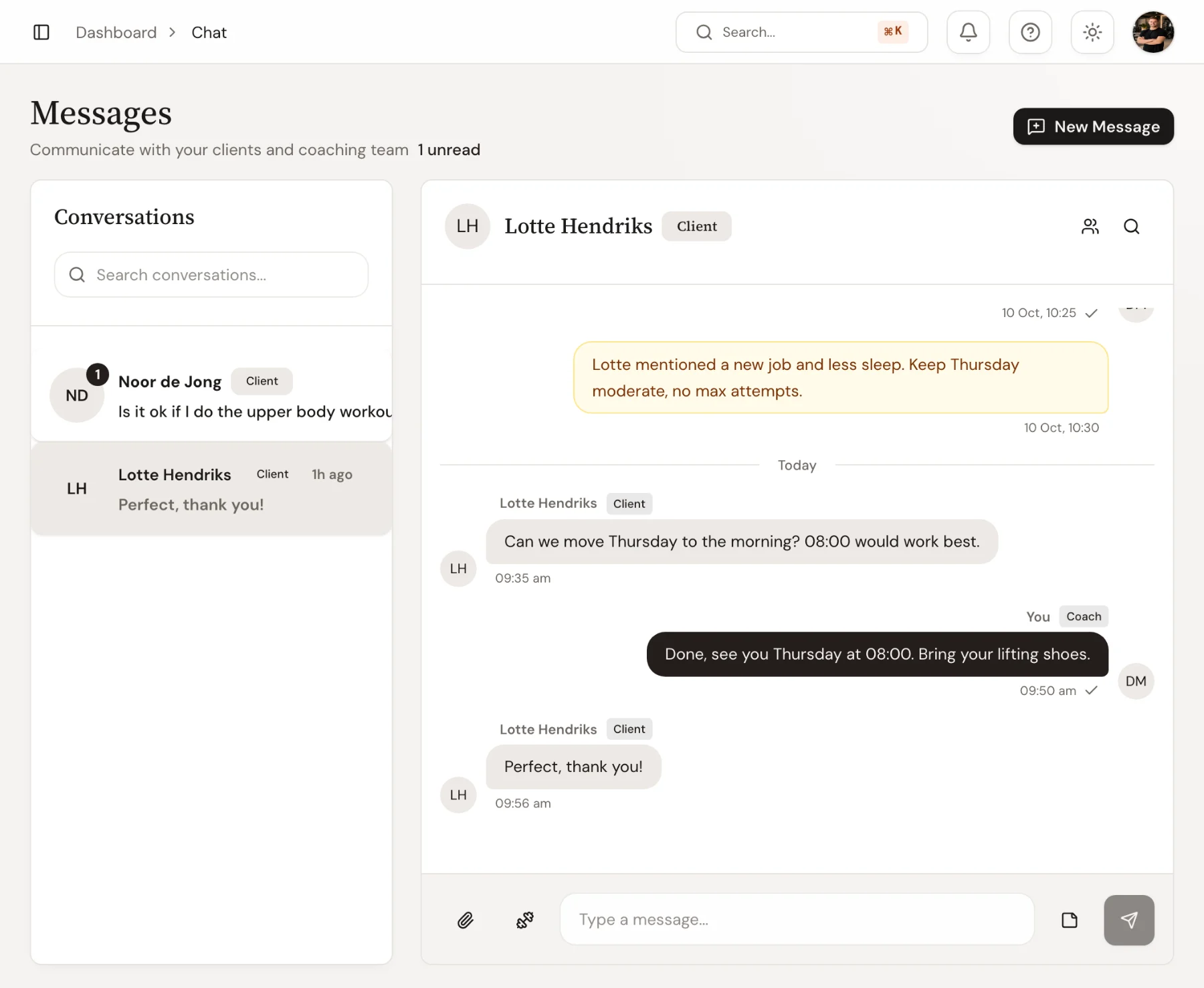Click message "Done, see you Thursday at 08:00"
Image resolution: width=1204 pixels, height=988 pixels.
877,654
